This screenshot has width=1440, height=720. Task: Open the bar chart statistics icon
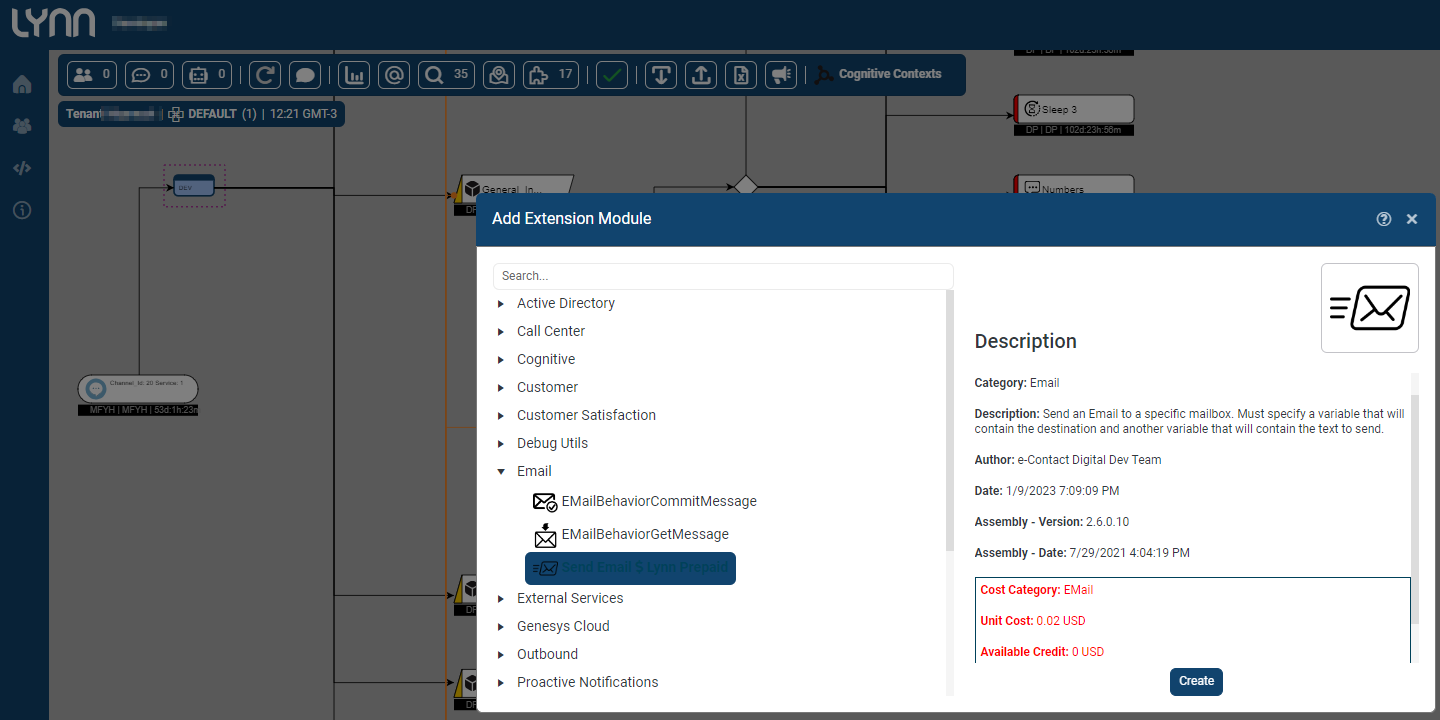[x=355, y=75]
